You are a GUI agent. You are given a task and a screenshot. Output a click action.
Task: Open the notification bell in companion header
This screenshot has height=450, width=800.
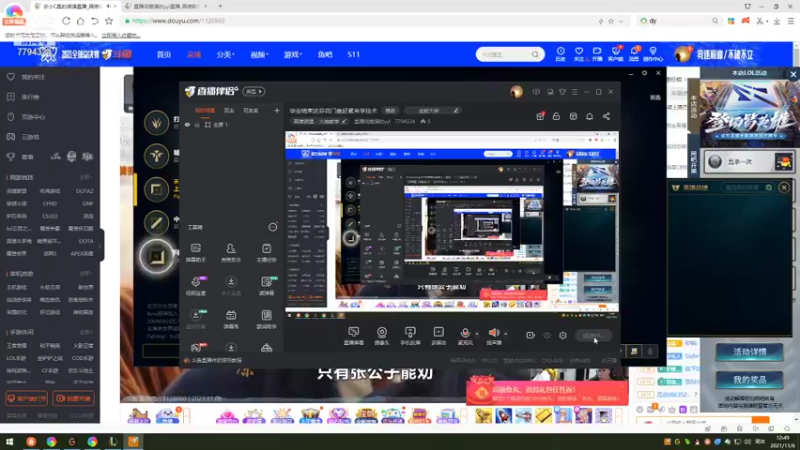(589, 116)
